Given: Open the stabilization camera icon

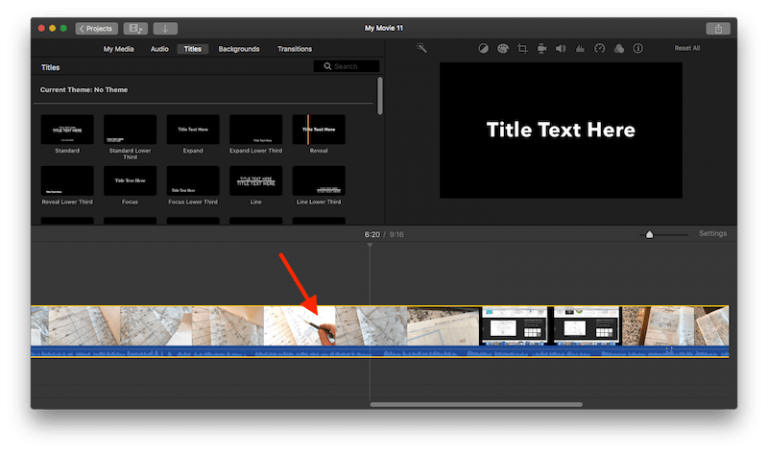Looking at the screenshot, I should coord(541,48).
